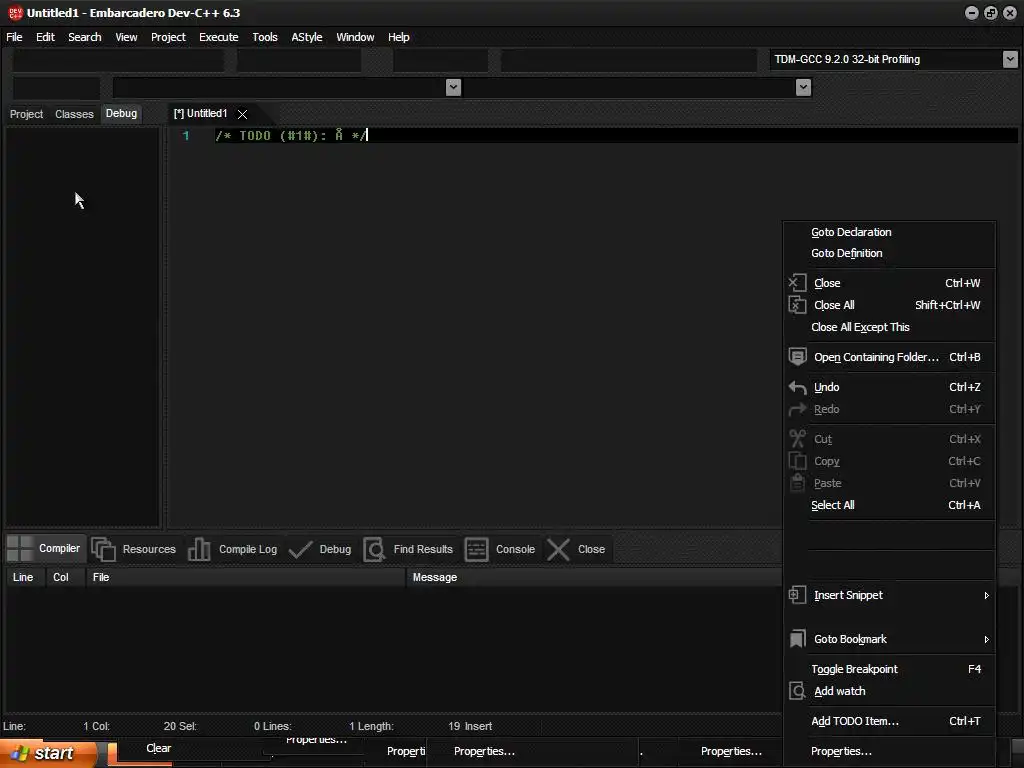Close the Untitled1 editor tab
Screen dimensions: 1024x768
pyautogui.click(x=242, y=114)
